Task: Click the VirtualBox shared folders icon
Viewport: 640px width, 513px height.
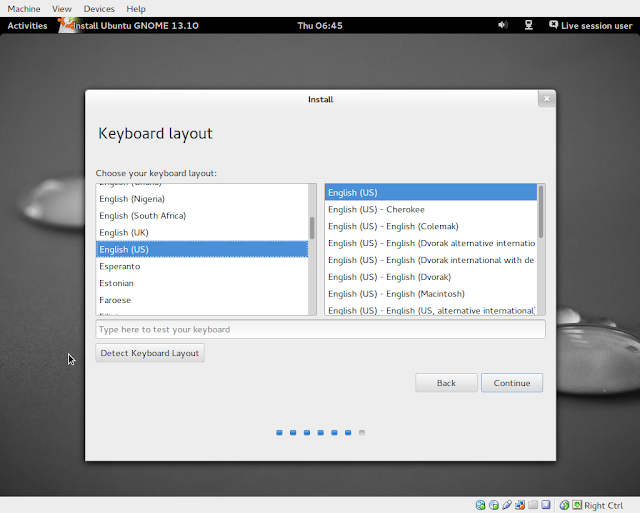Action: click(533, 505)
